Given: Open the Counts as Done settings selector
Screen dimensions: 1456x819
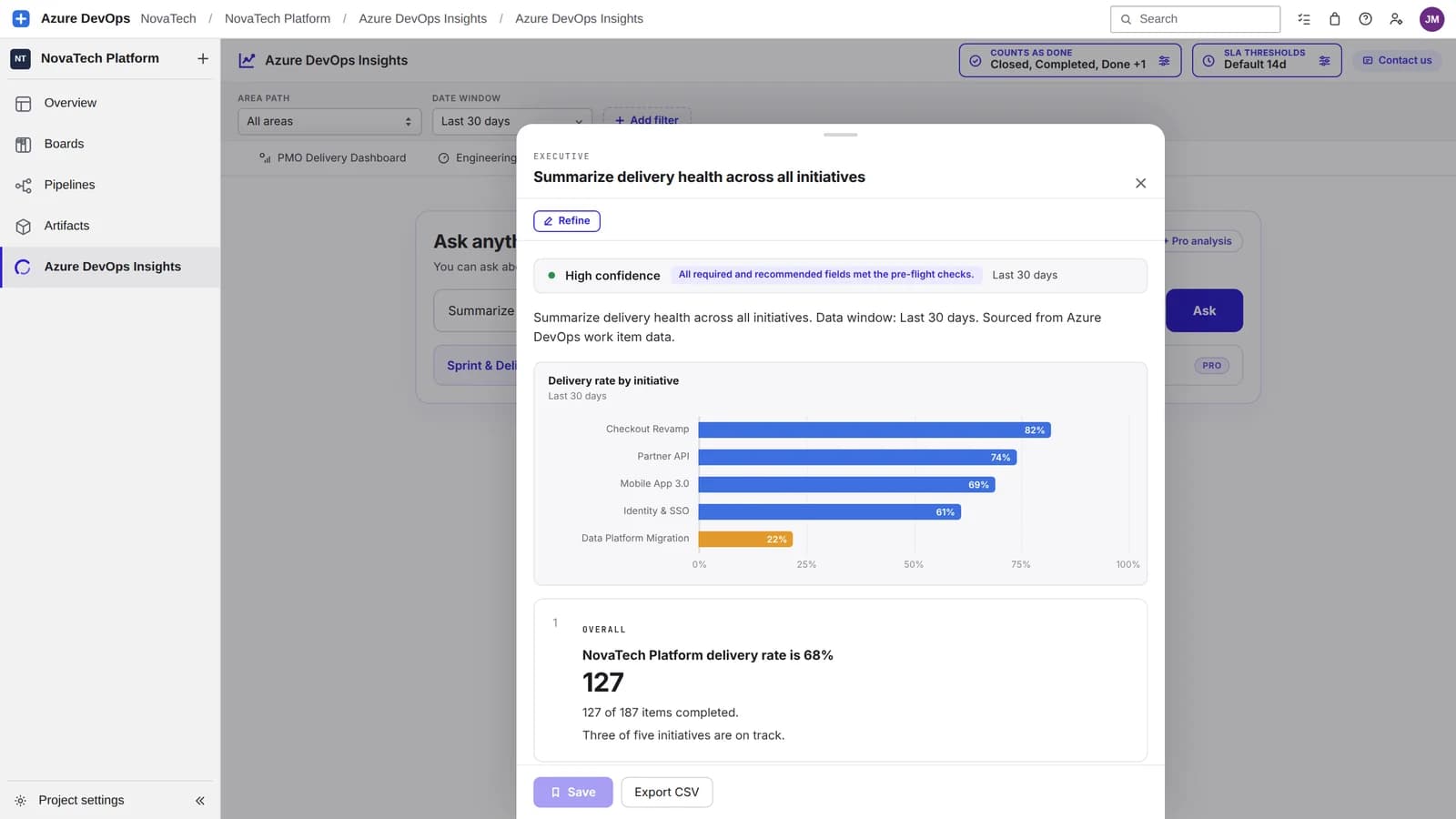Looking at the screenshot, I should point(1070,60).
